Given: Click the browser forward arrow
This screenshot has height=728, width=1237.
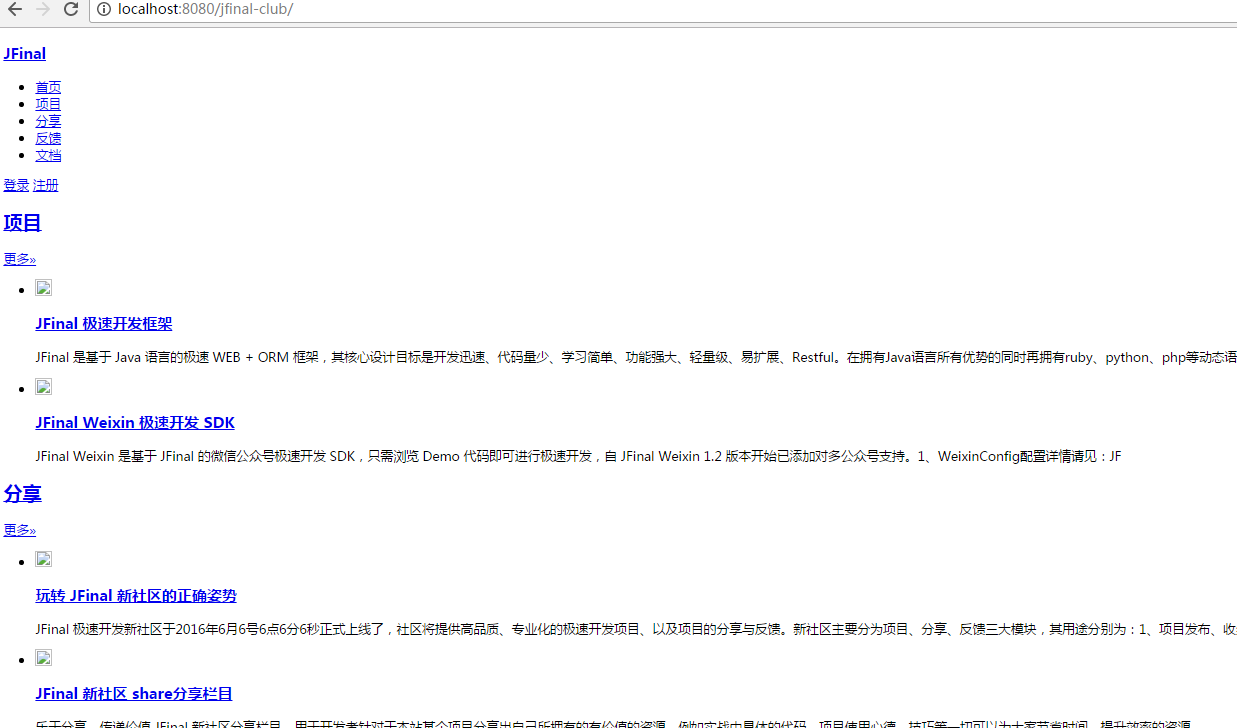Looking at the screenshot, I should click(43, 10).
